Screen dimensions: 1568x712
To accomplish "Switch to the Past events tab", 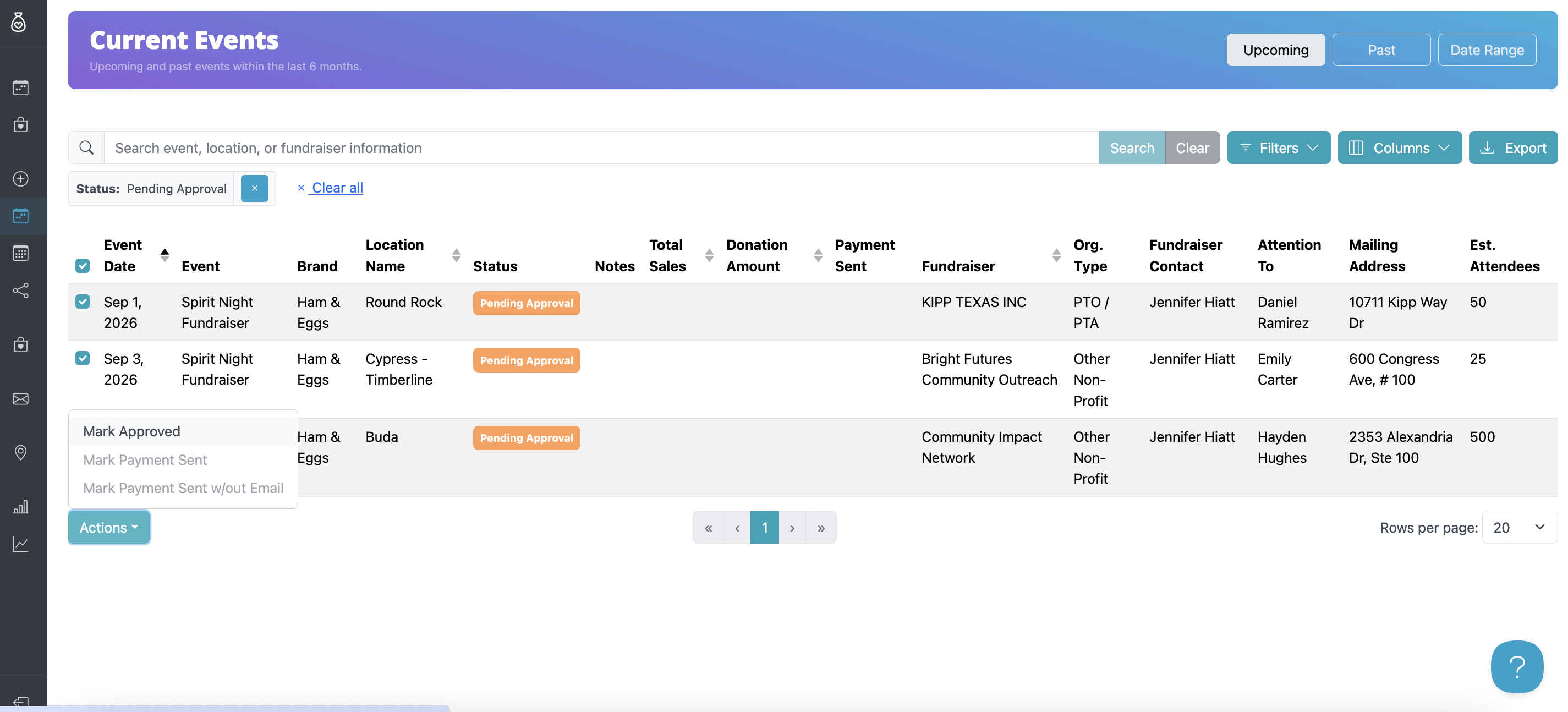I will (1381, 50).
